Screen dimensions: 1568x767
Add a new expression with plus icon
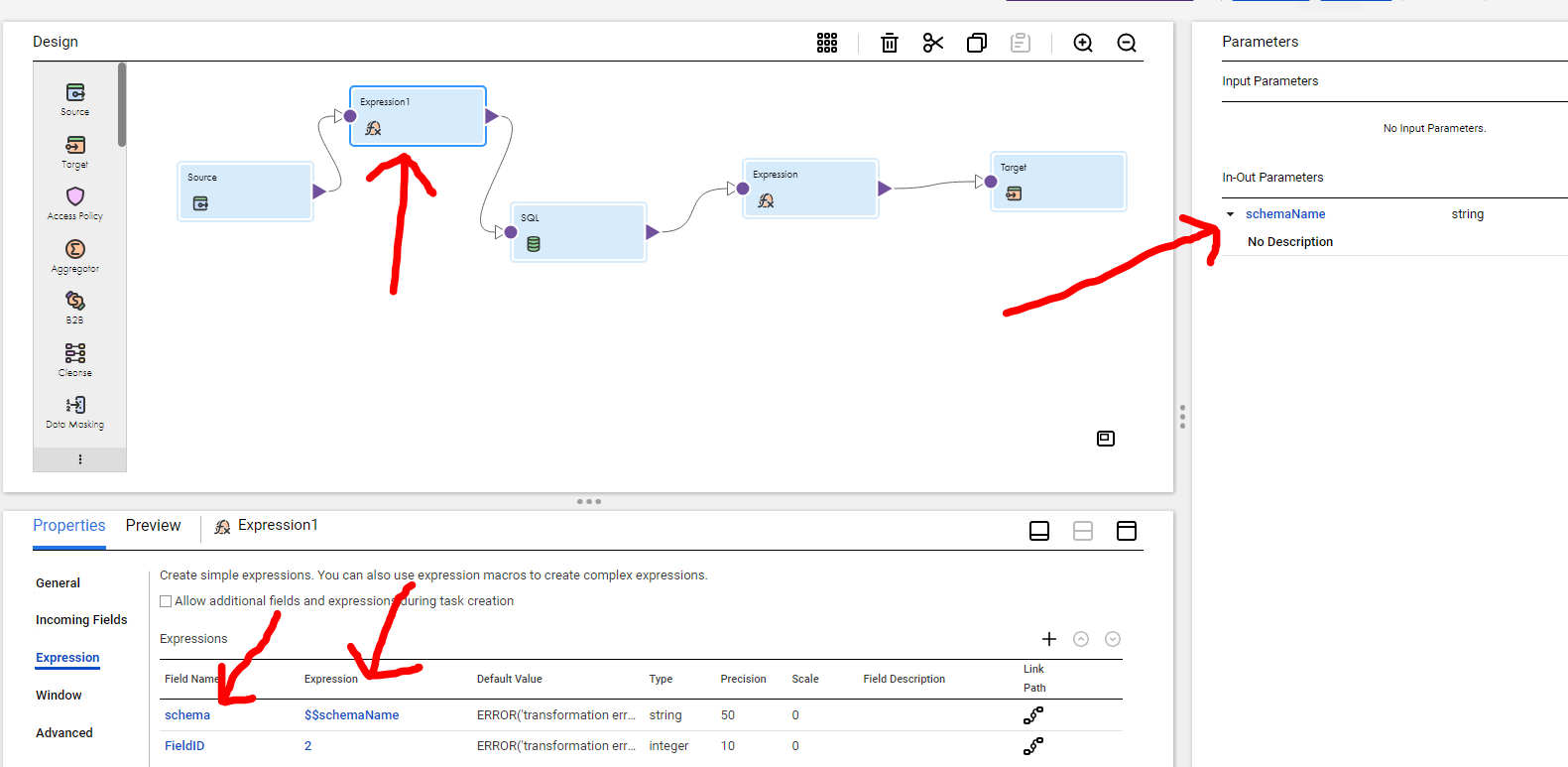pos(1049,639)
